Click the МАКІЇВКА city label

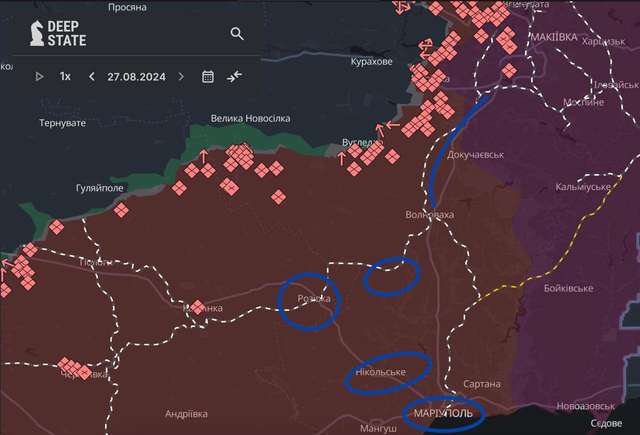tap(551, 36)
